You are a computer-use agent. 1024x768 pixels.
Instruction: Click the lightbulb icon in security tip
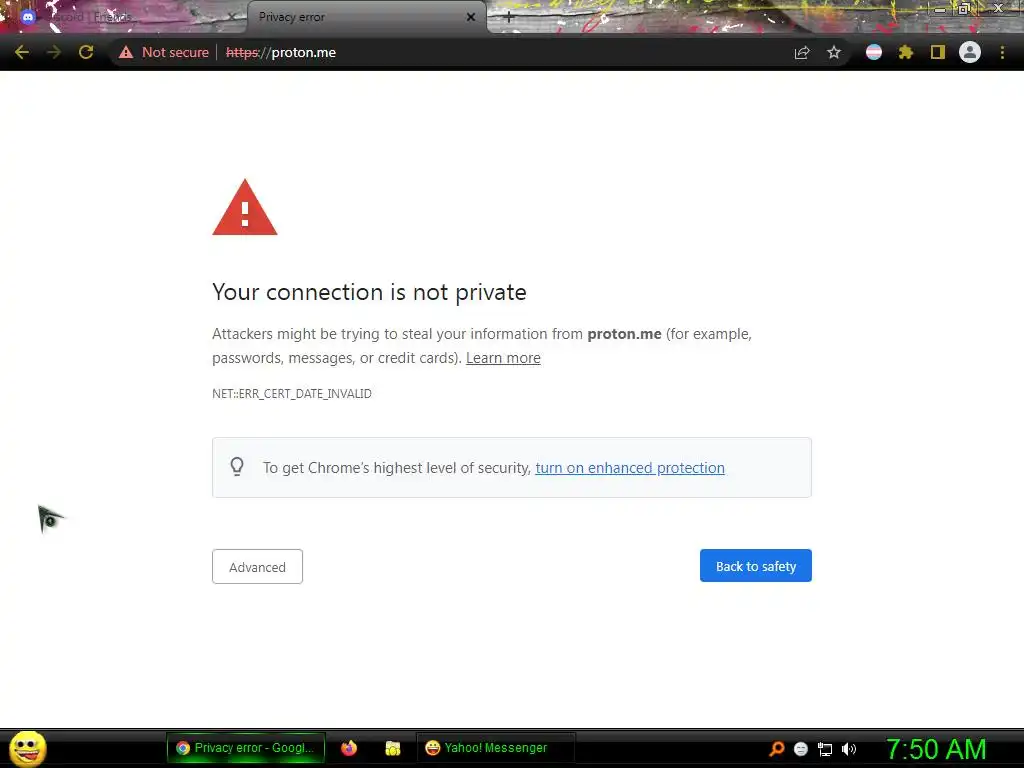click(237, 467)
